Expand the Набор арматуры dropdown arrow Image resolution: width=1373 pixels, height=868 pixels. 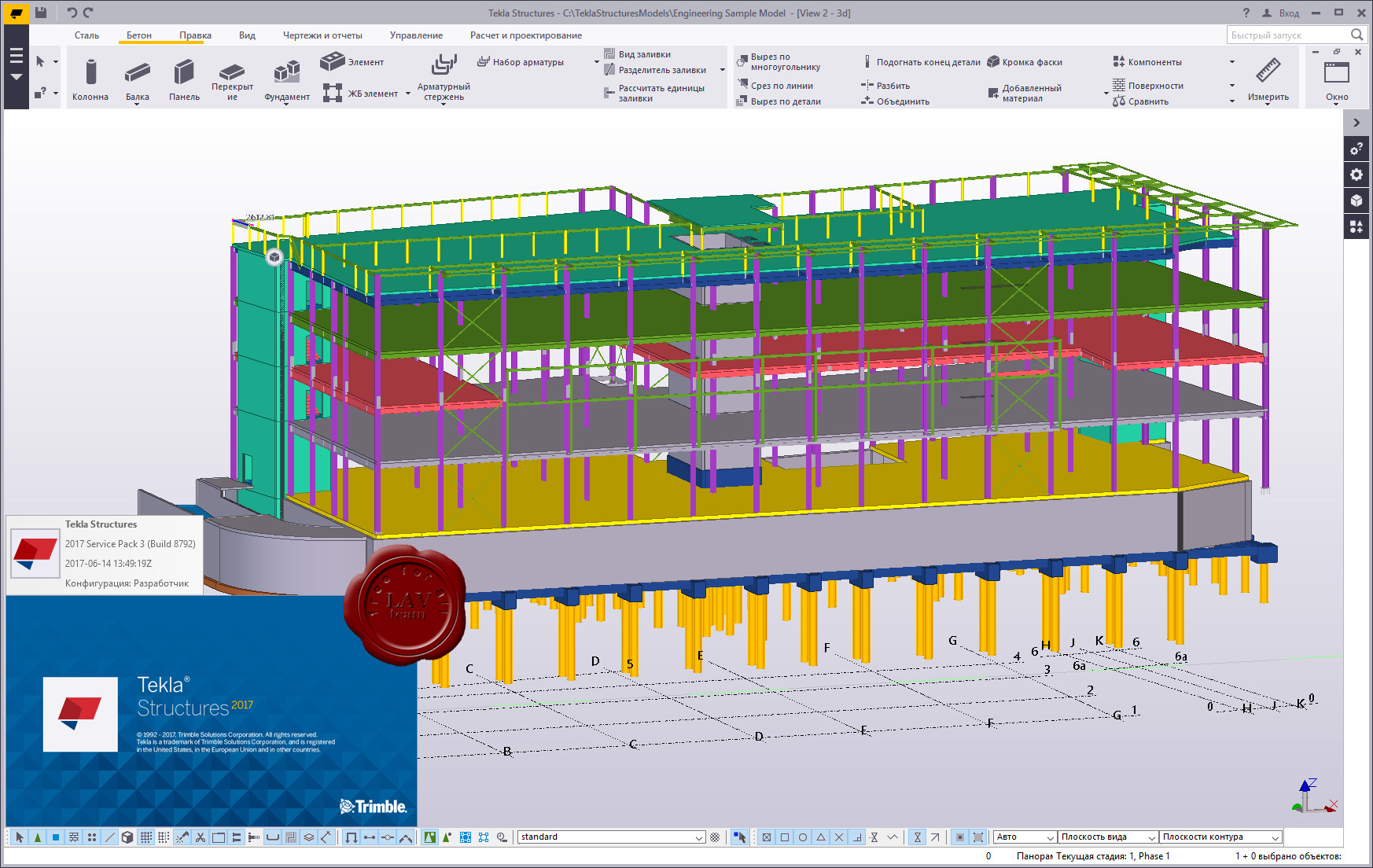[x=596, y=62]
